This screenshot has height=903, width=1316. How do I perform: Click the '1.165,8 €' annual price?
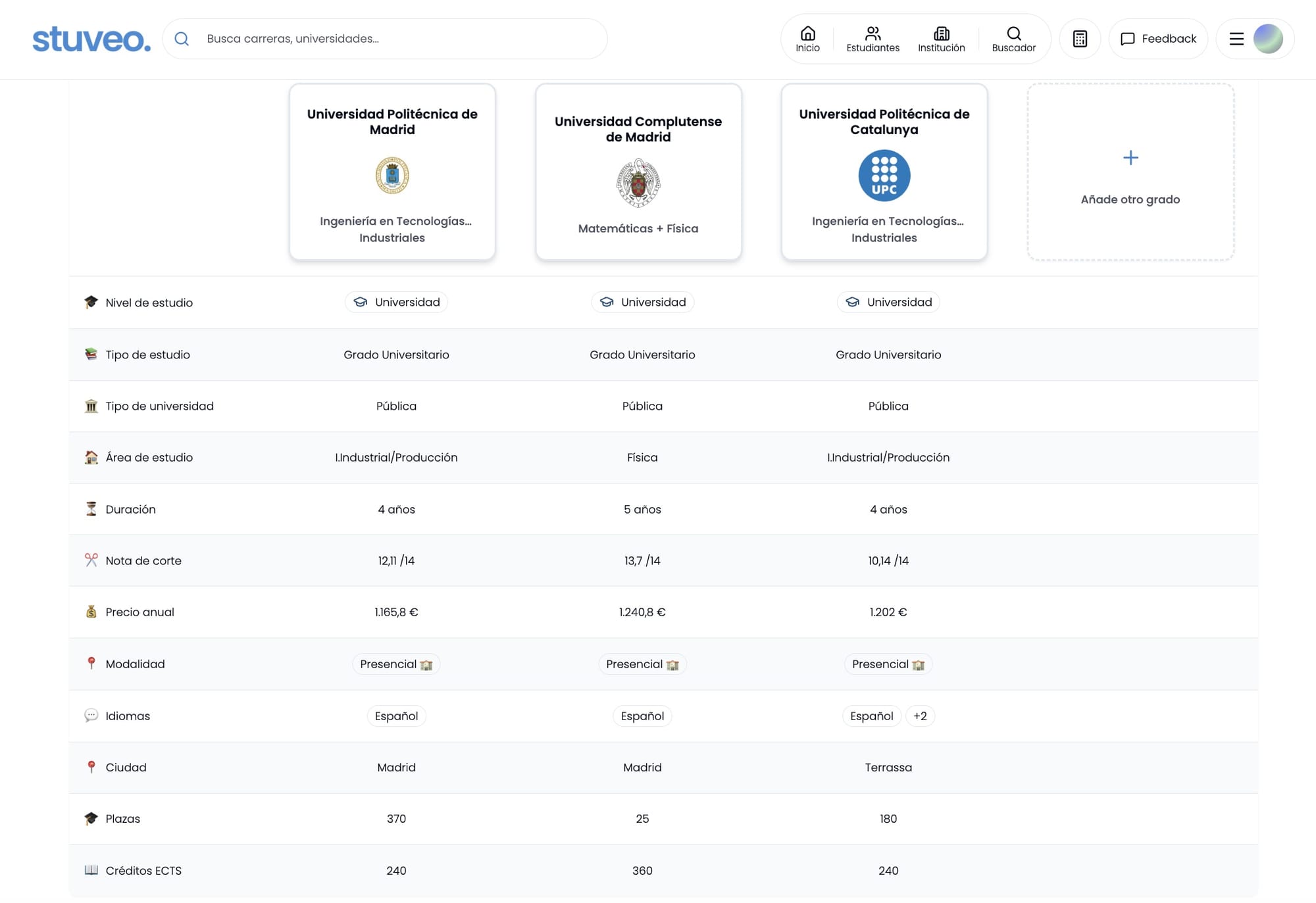pos(396,612)
